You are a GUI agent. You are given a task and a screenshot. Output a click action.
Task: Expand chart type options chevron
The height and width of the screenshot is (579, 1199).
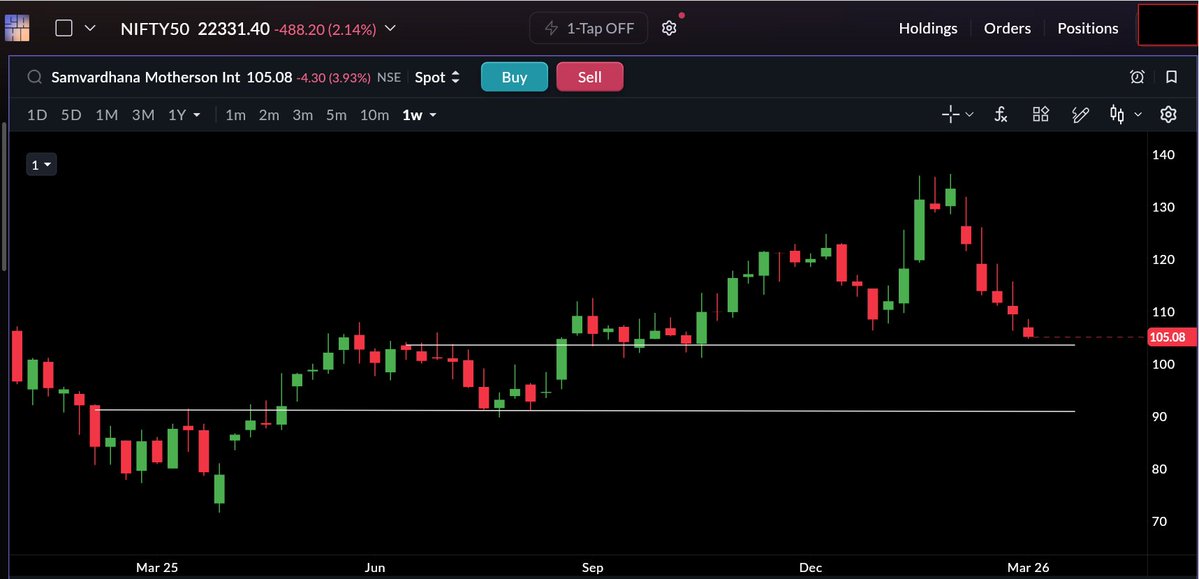tap(1138, 115)
